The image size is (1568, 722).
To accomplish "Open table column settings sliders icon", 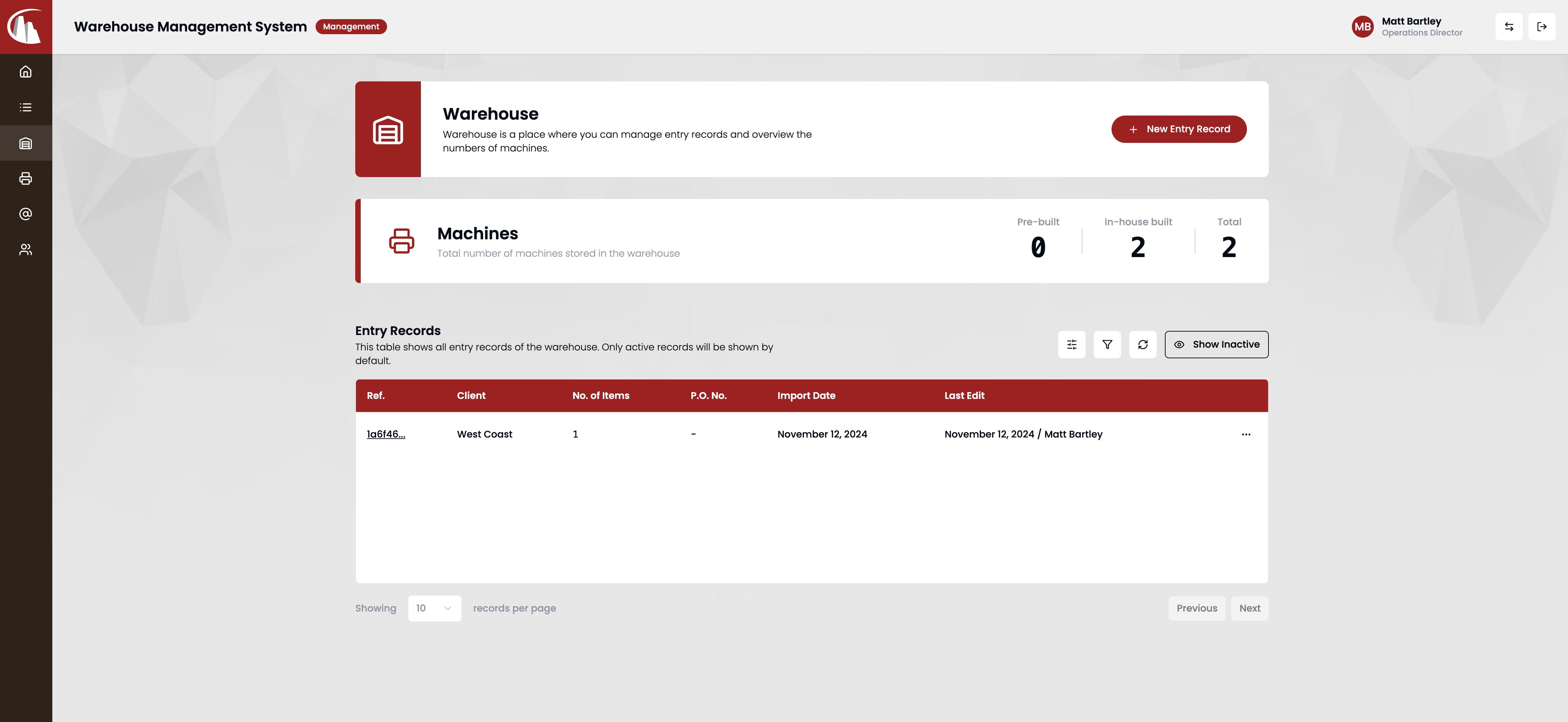I will 1071,345.
